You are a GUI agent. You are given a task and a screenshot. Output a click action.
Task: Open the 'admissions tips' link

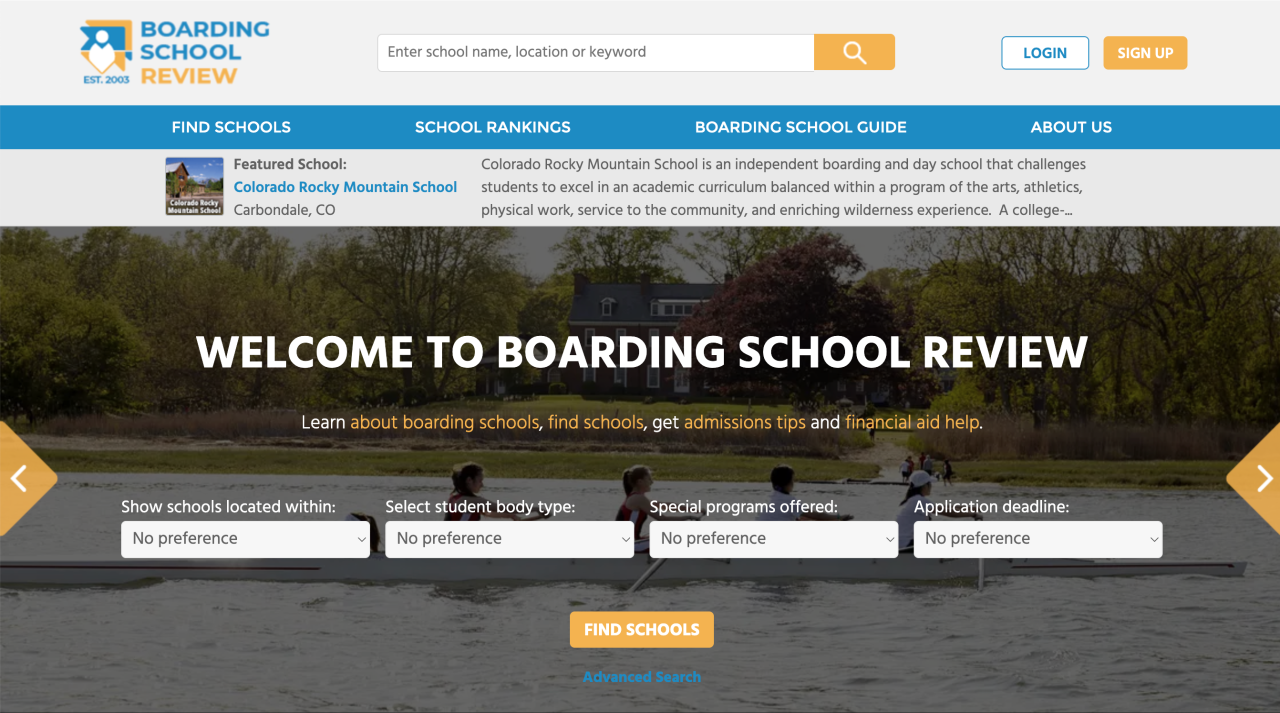[744, 422]
